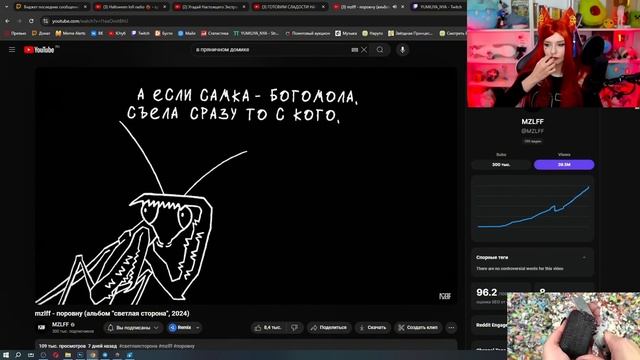640x360 pixels.
Task: Click the Скачать download button
Action: pyautogui.click(x=373, y=327)
